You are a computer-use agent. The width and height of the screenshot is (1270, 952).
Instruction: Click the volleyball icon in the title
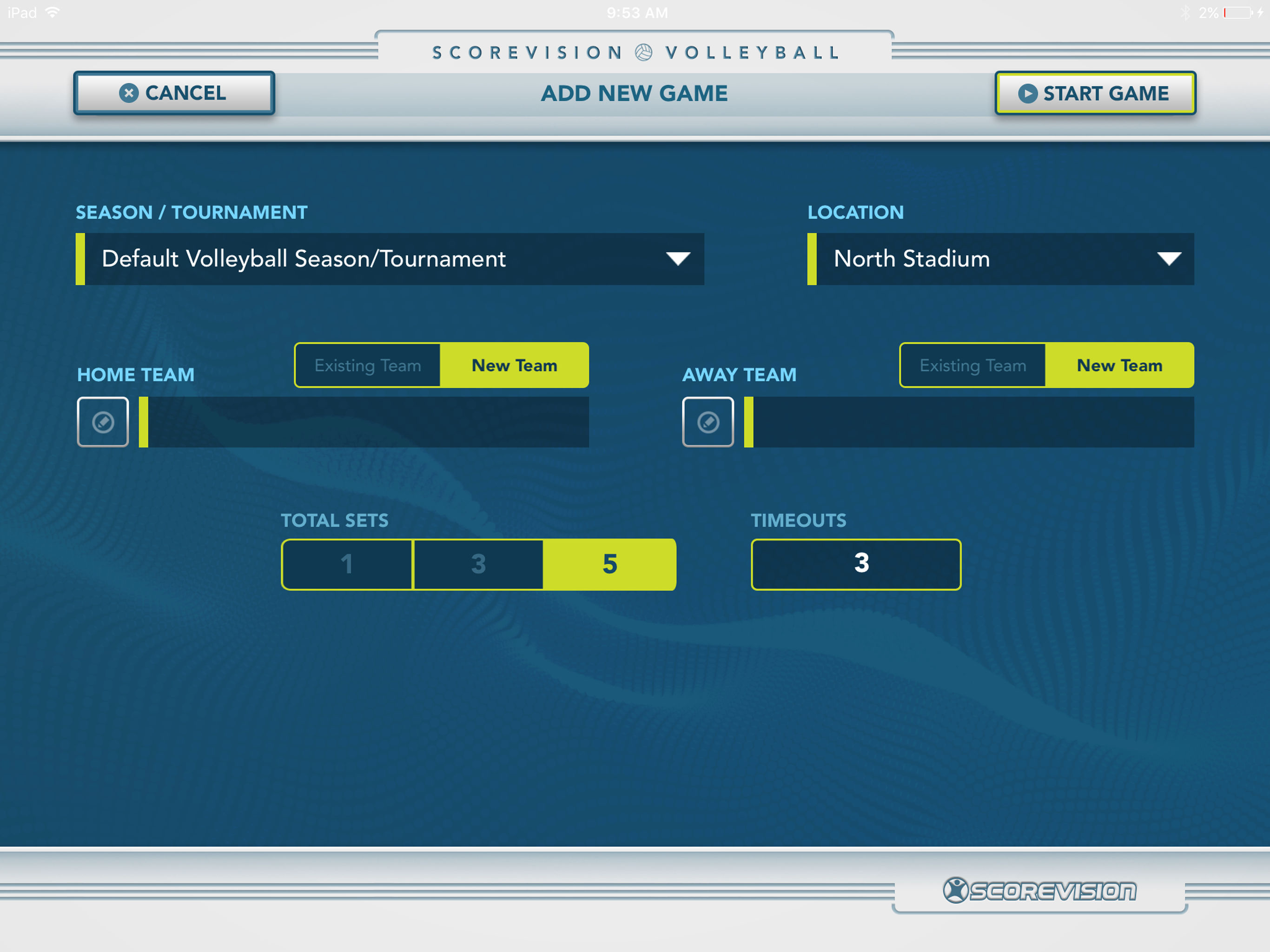click(644, 52)
